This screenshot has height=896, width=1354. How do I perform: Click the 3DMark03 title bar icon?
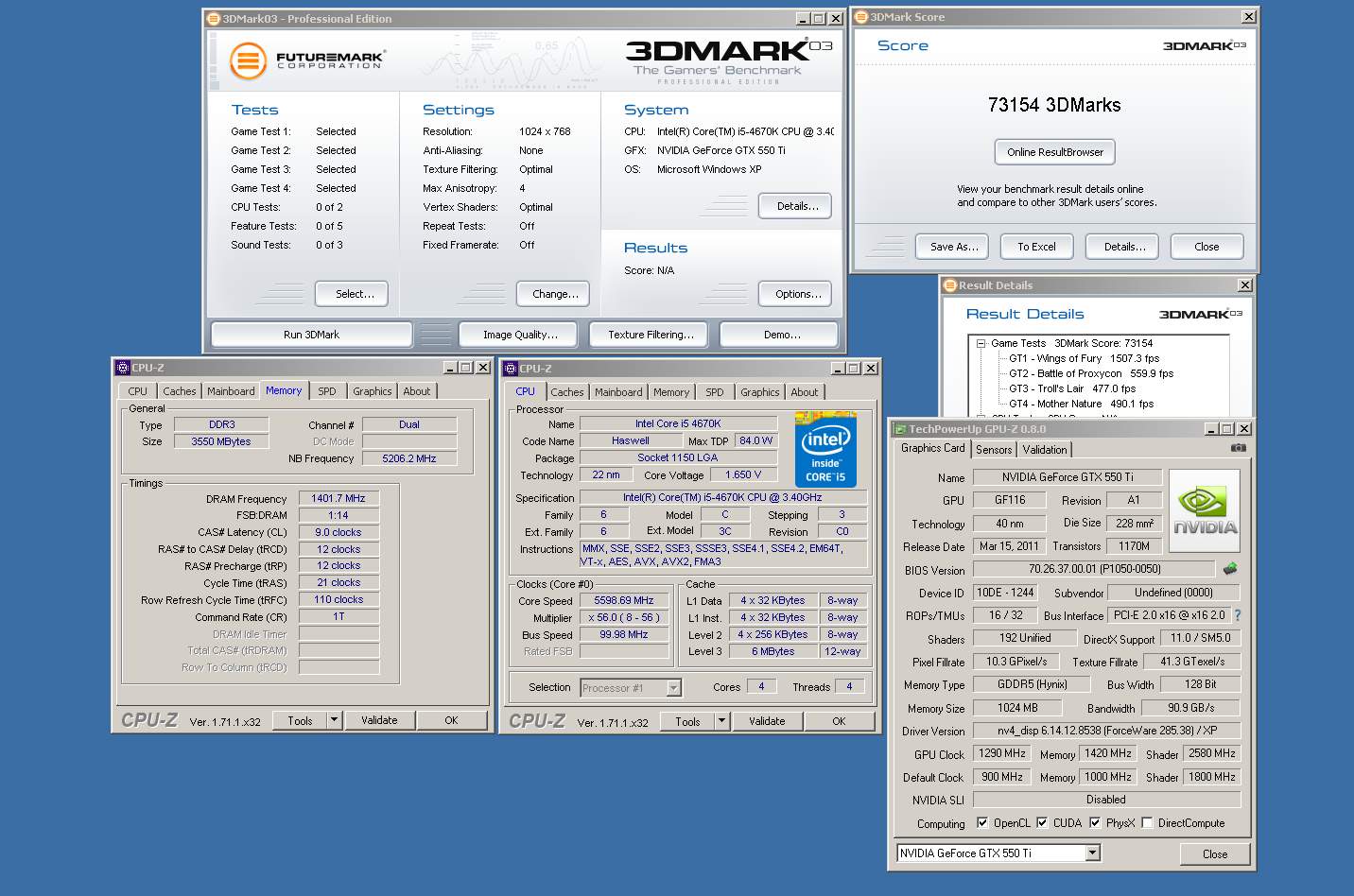click(214, 18)
